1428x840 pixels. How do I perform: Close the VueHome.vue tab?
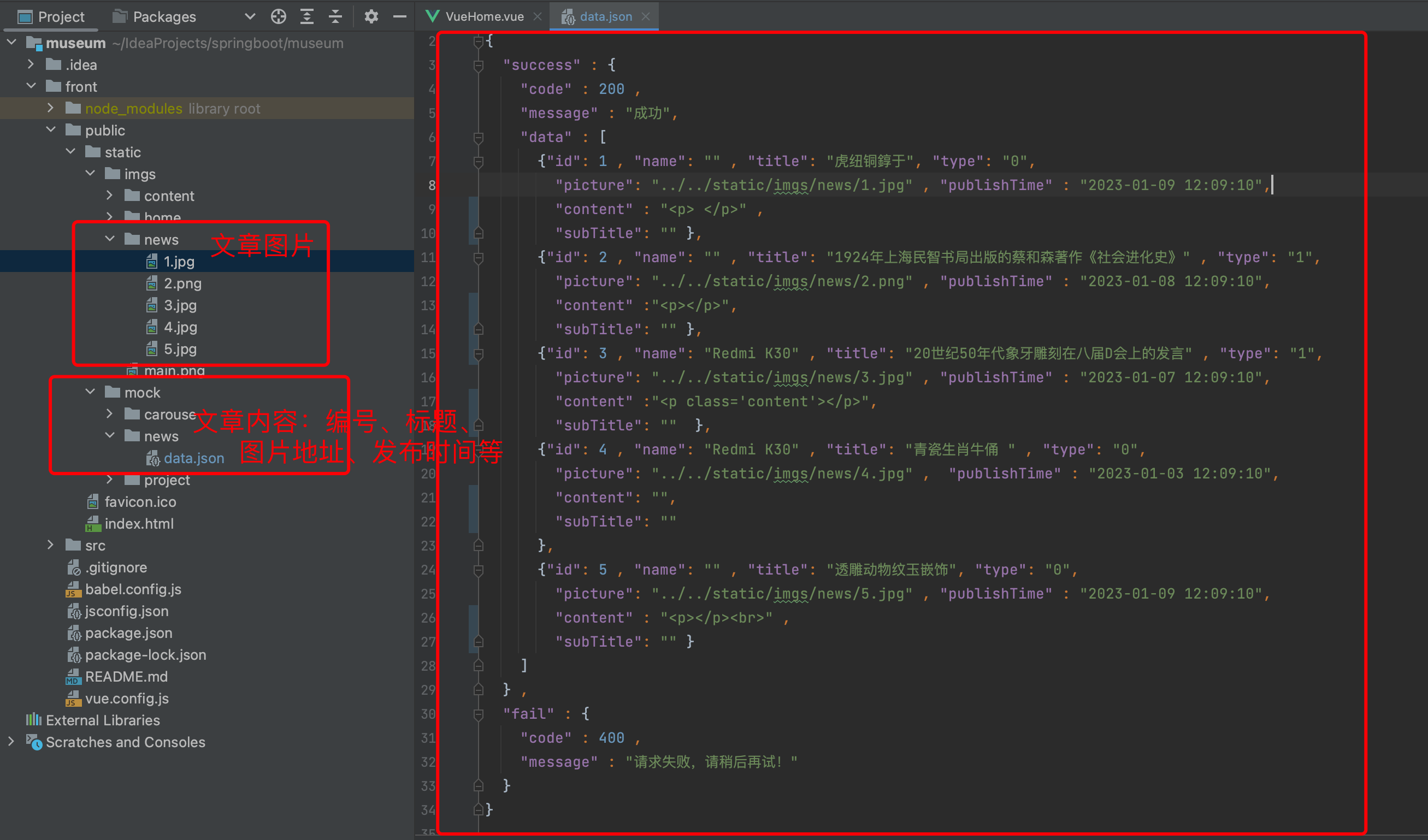tap(538, 16)
